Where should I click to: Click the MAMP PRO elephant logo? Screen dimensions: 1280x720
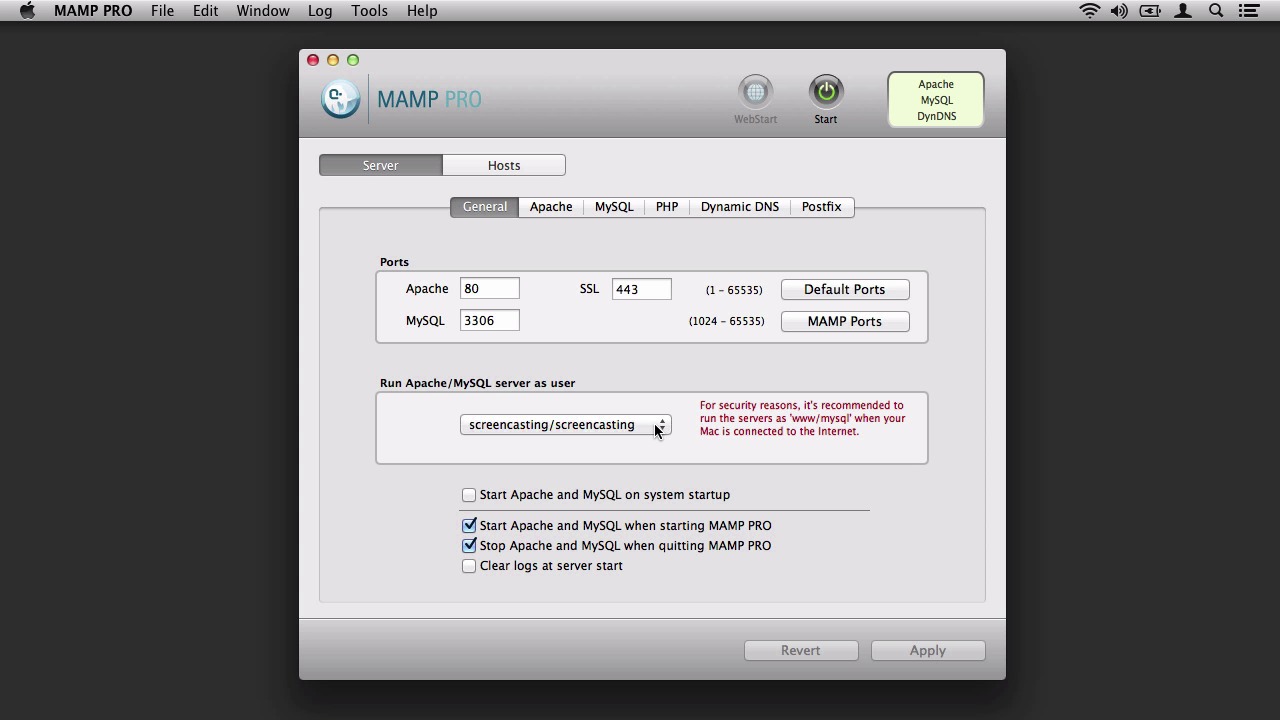[x=340, y=99]
